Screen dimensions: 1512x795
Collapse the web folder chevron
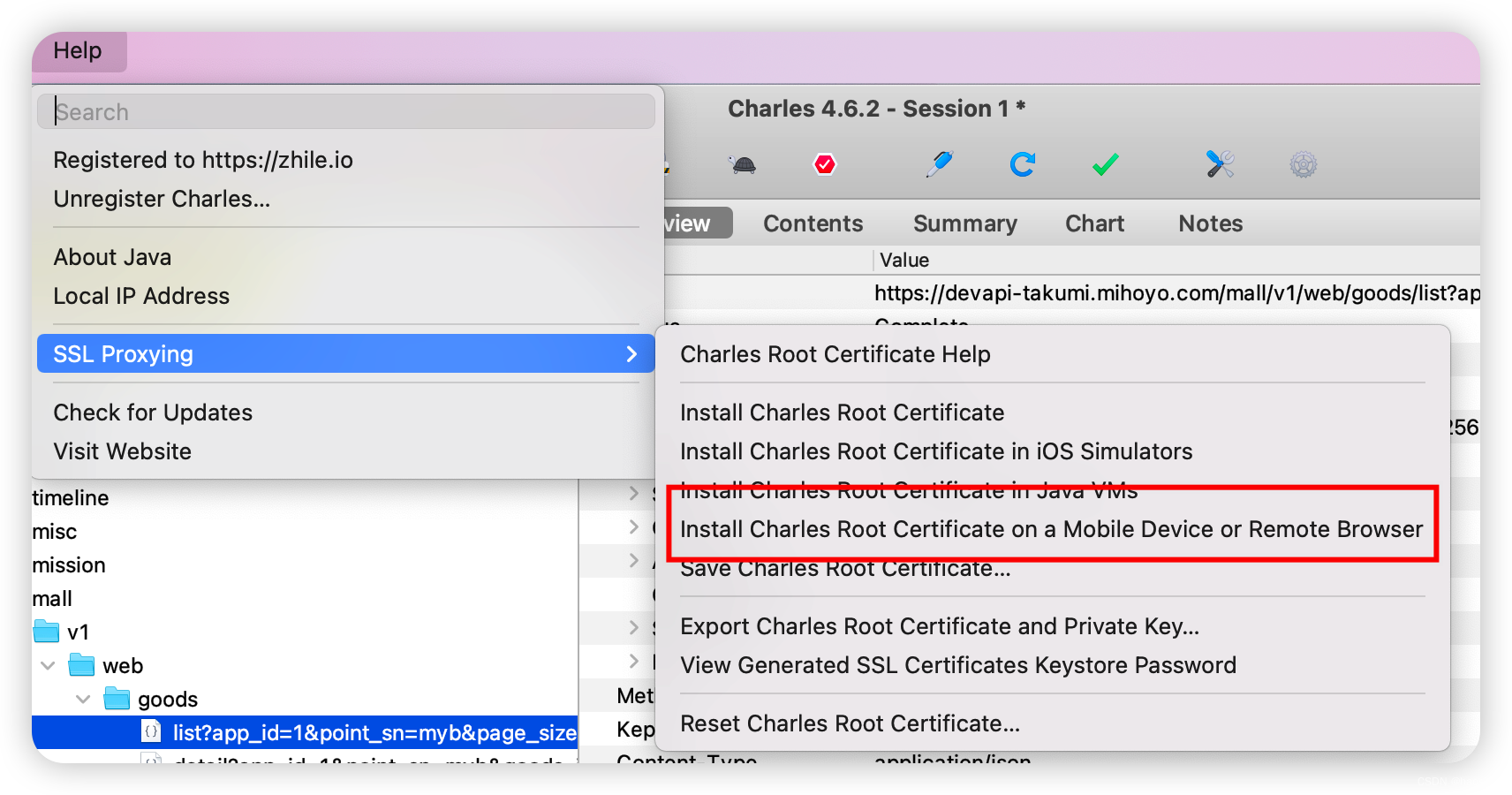pos(49,665)
